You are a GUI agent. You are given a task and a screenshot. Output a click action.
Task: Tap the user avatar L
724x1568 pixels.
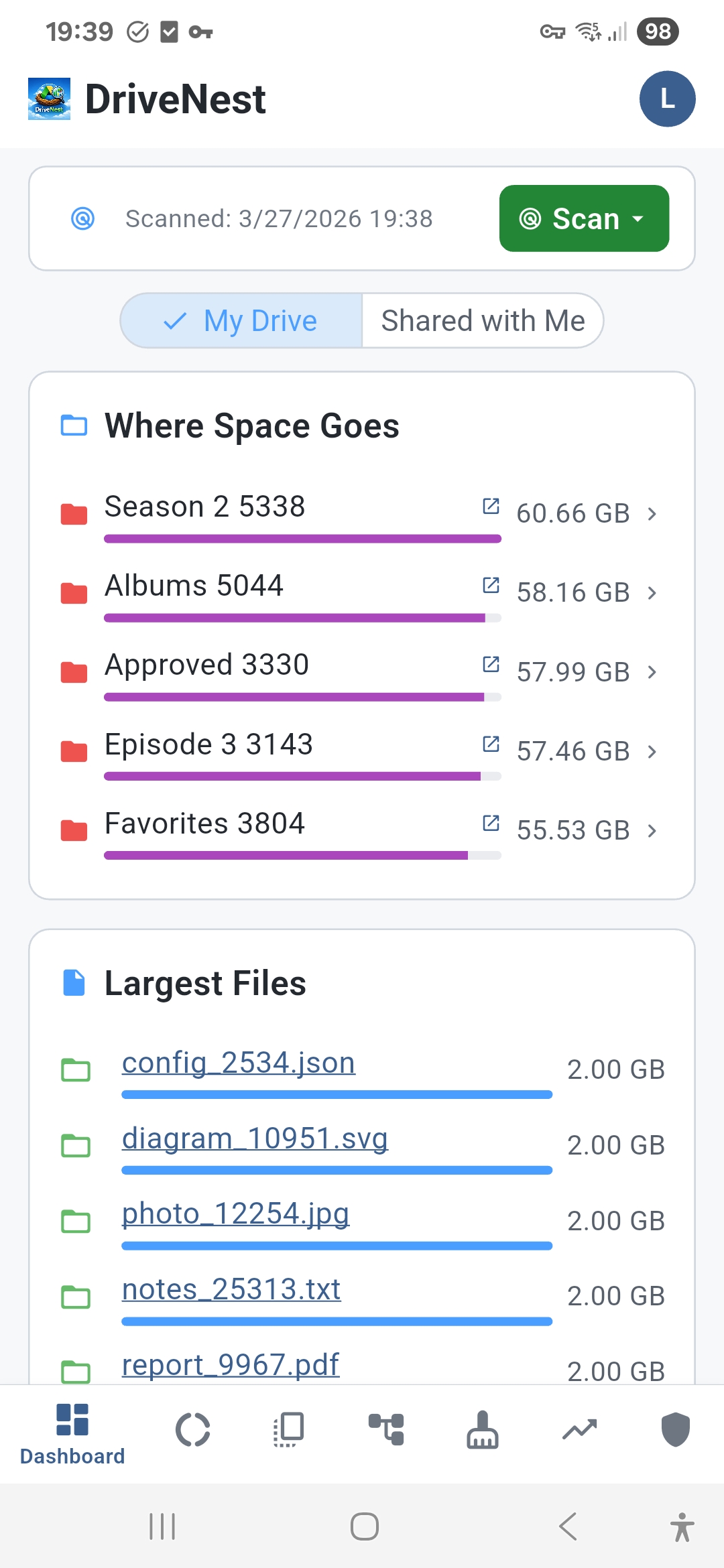[667, 99]
